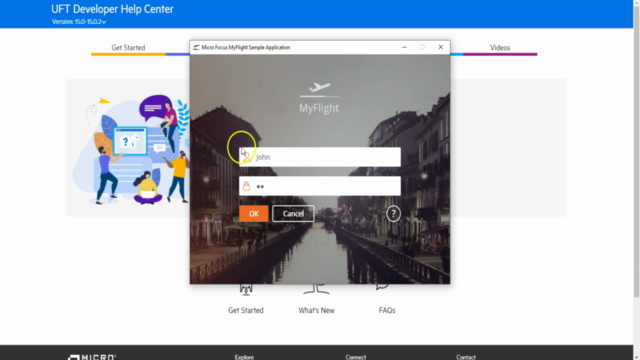Click the Cancel button in MyFlight login
This screenshot has height=360, width=640.
tap(293, 213)
